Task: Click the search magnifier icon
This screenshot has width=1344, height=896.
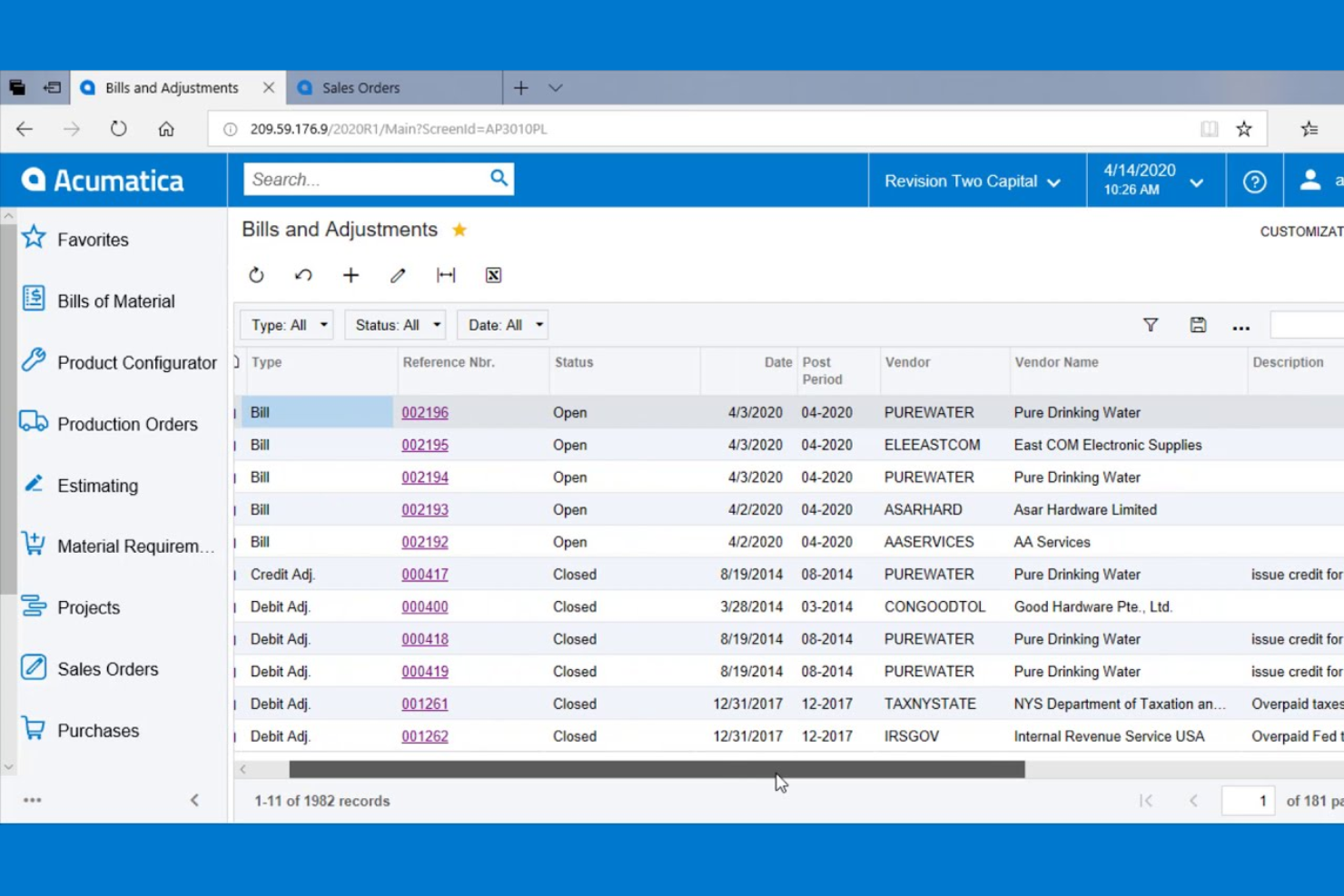Action: coord(499,178)
